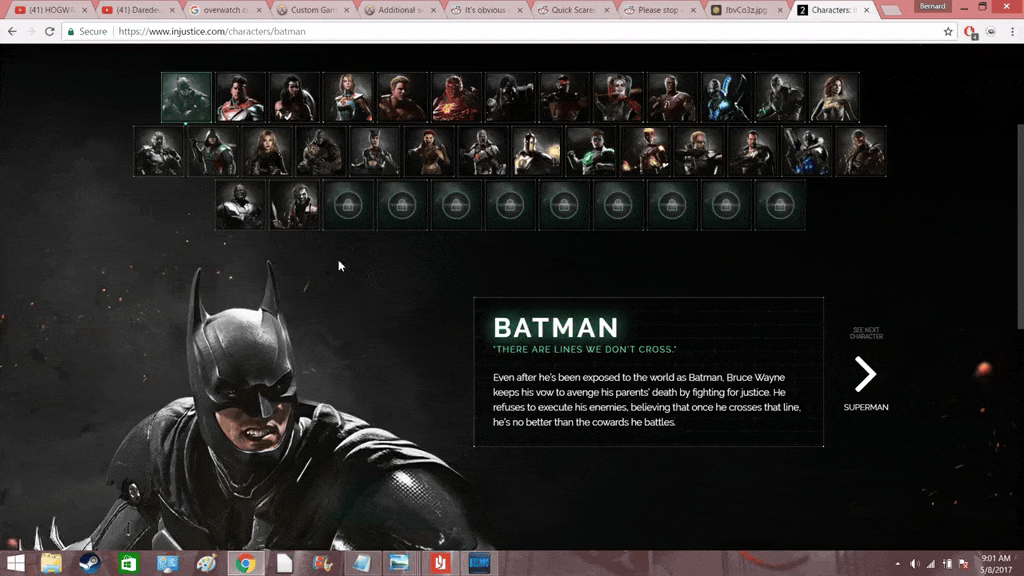Viewport: 1024px width, 576px height.
Task: Choose the Supergirl character portrait
Action: click(x=348, y=97)
